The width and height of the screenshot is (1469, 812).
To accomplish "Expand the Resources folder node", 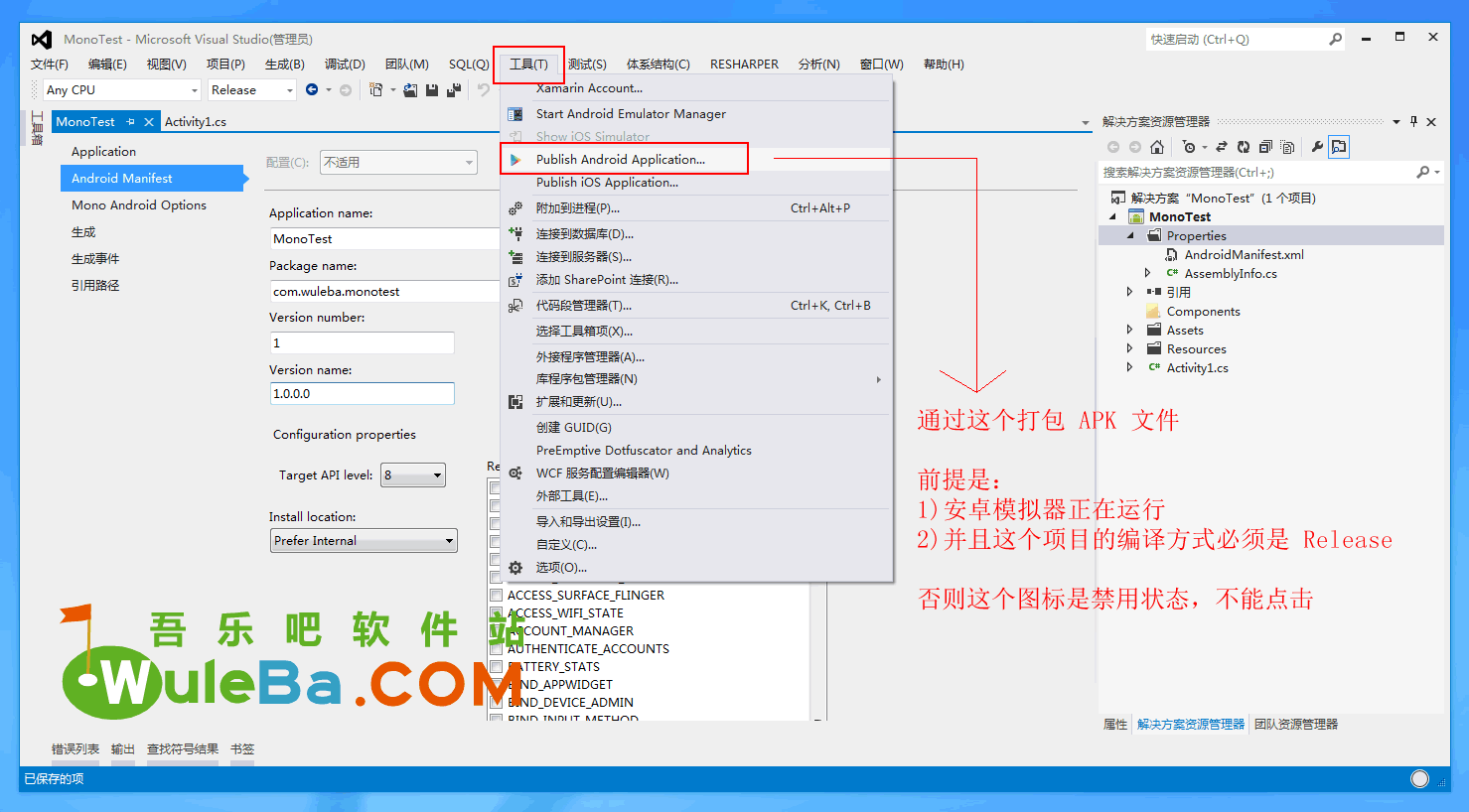I will 1130,348.
